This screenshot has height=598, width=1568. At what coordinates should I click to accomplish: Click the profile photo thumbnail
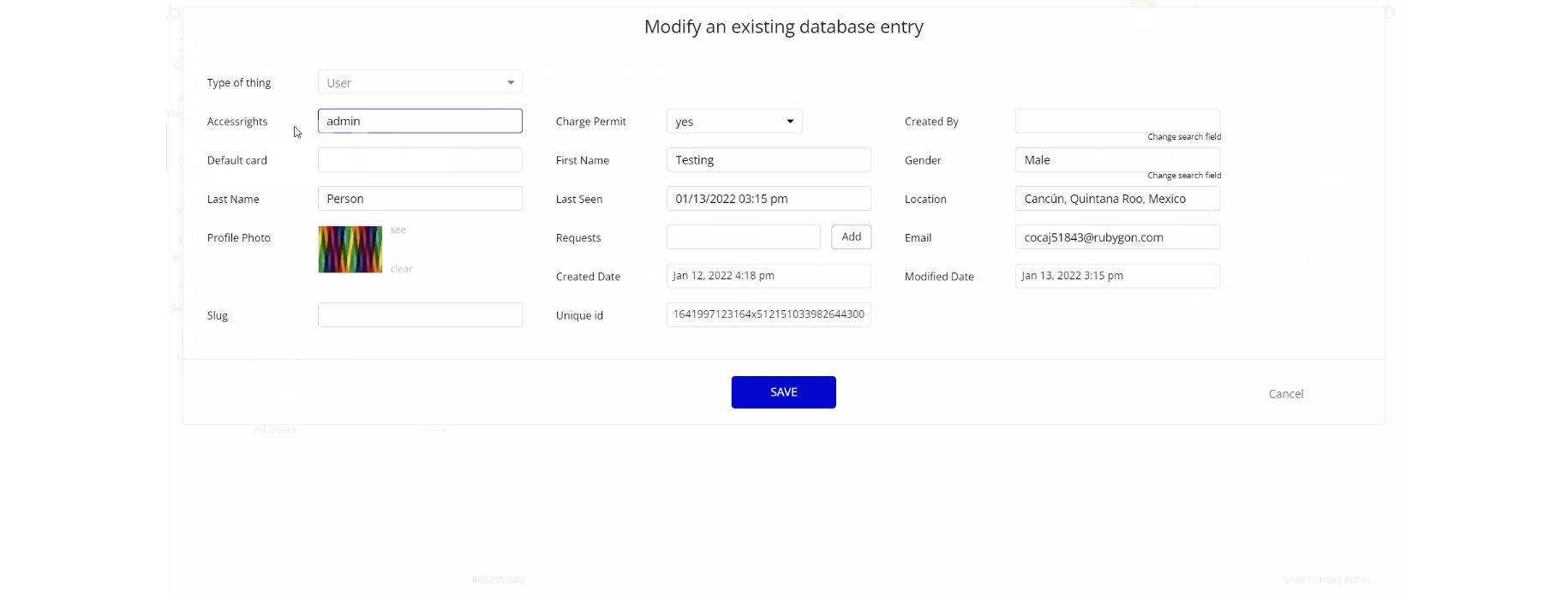click(350, 249)
